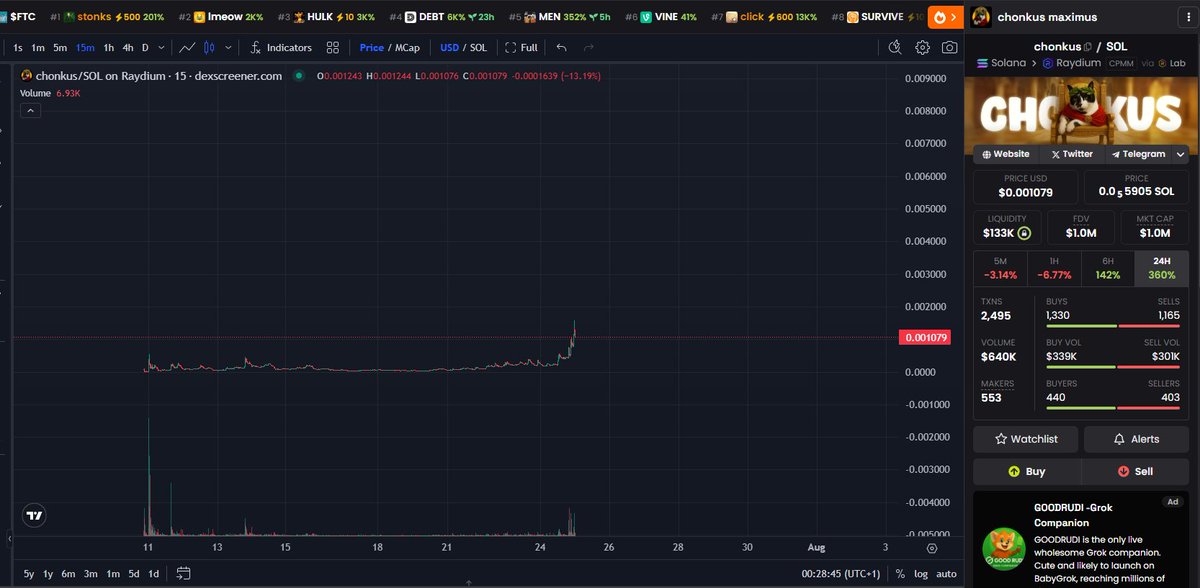The width and height of the screenshot is (1200, 588).
Task: Open the chonkus Website link
Action: click(x=1006, y=154)
